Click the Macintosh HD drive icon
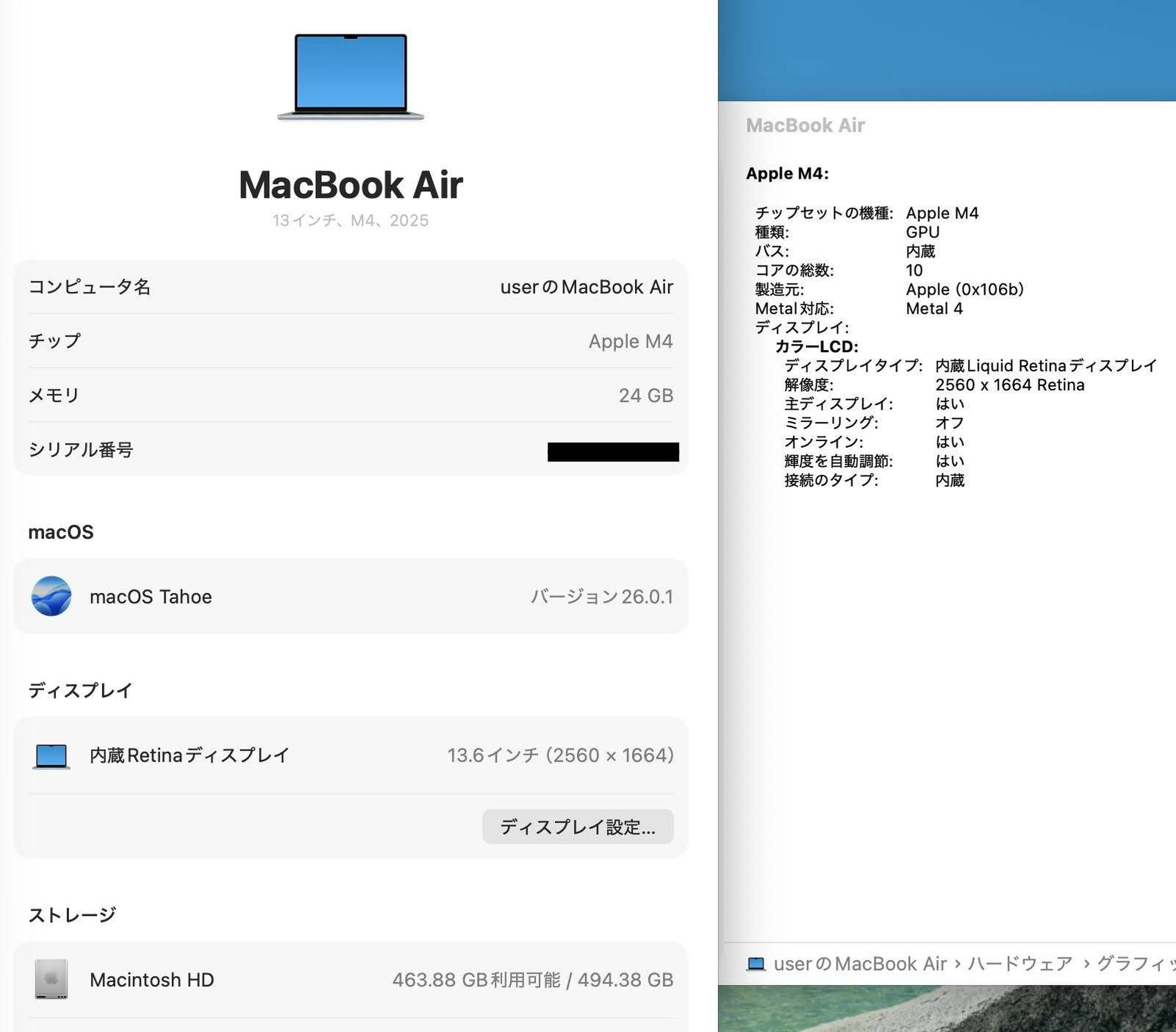Image resolution: width=1176 pixels, height=1032 pixels. point(51,979)
